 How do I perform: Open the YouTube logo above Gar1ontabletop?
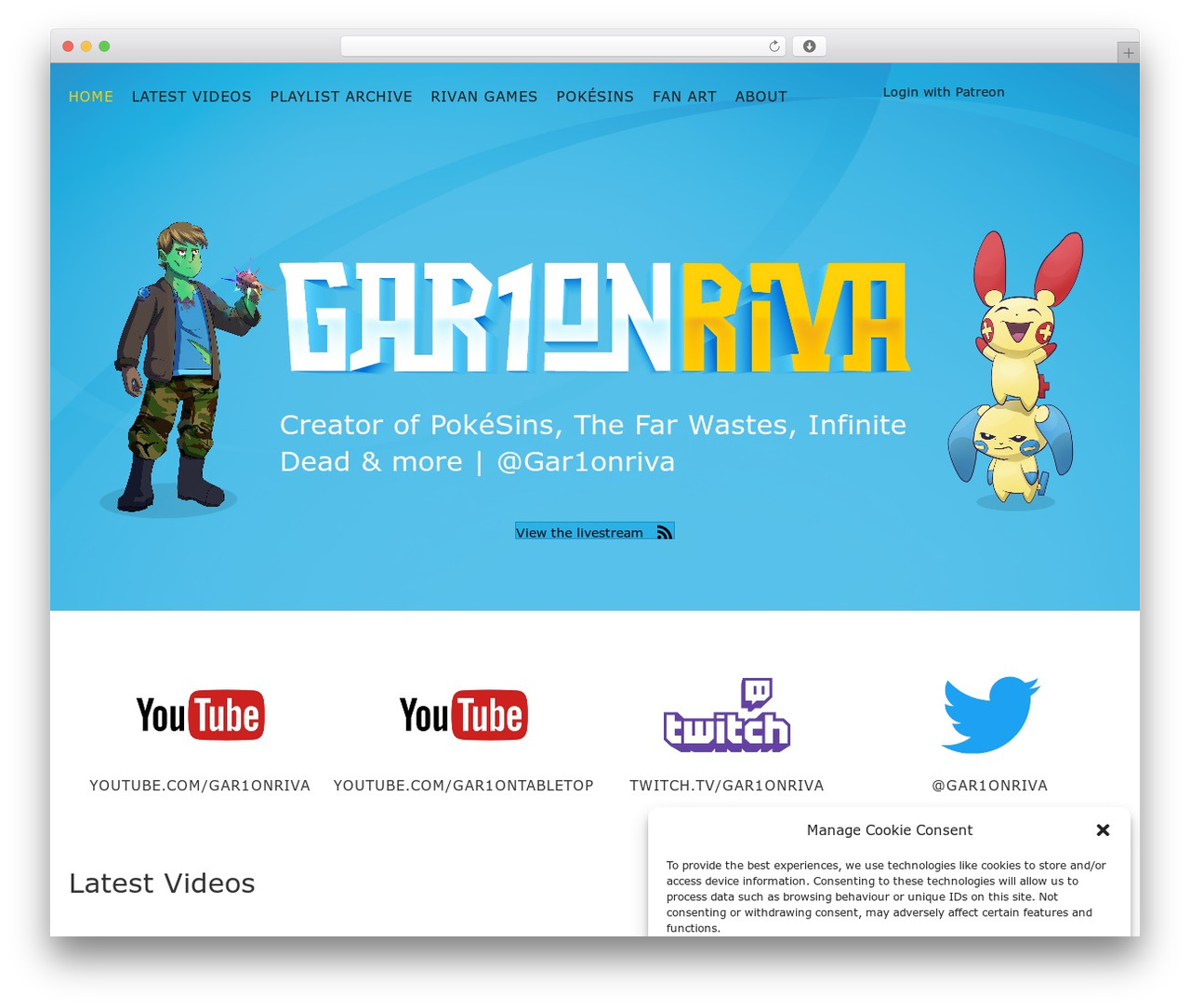tap(463, 715)
